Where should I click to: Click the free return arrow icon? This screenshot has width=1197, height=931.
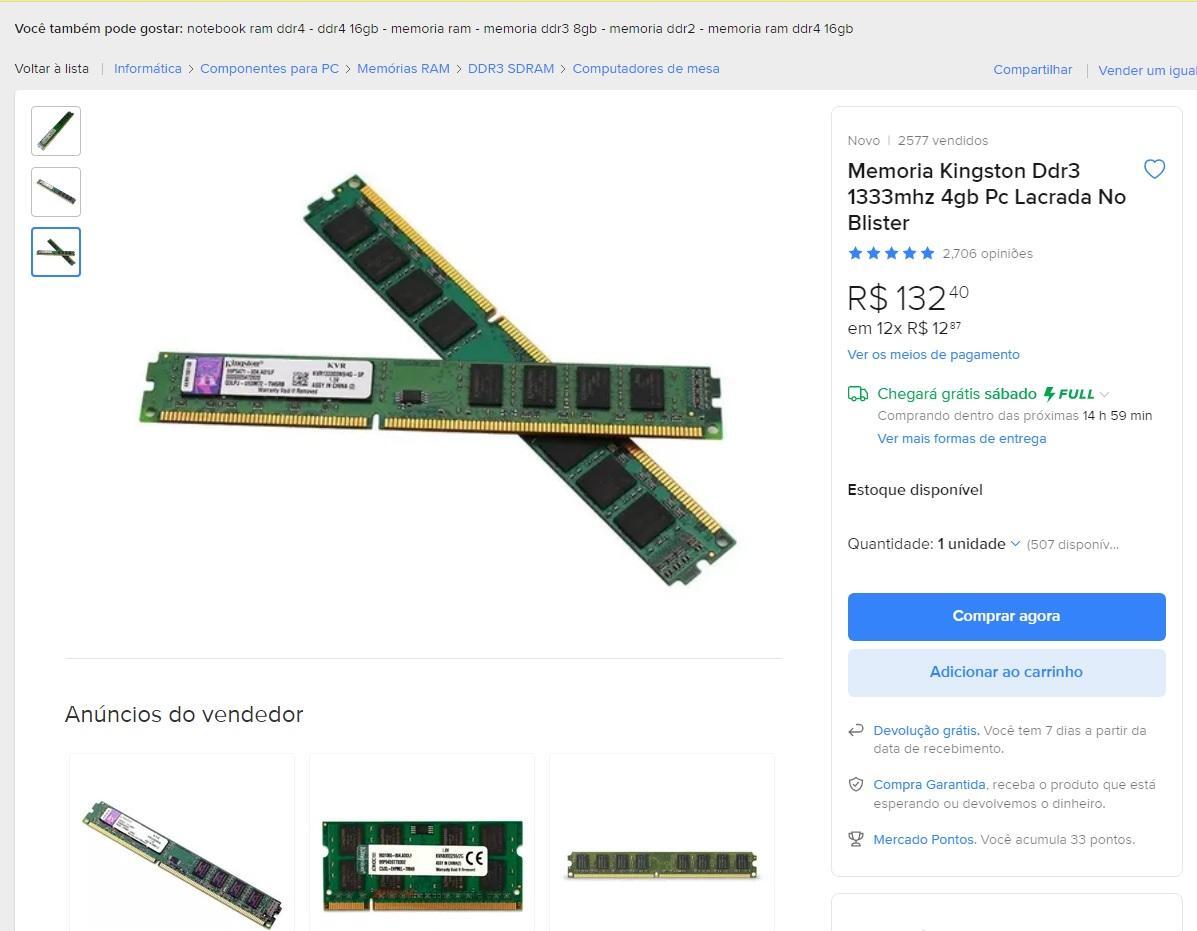856,730
